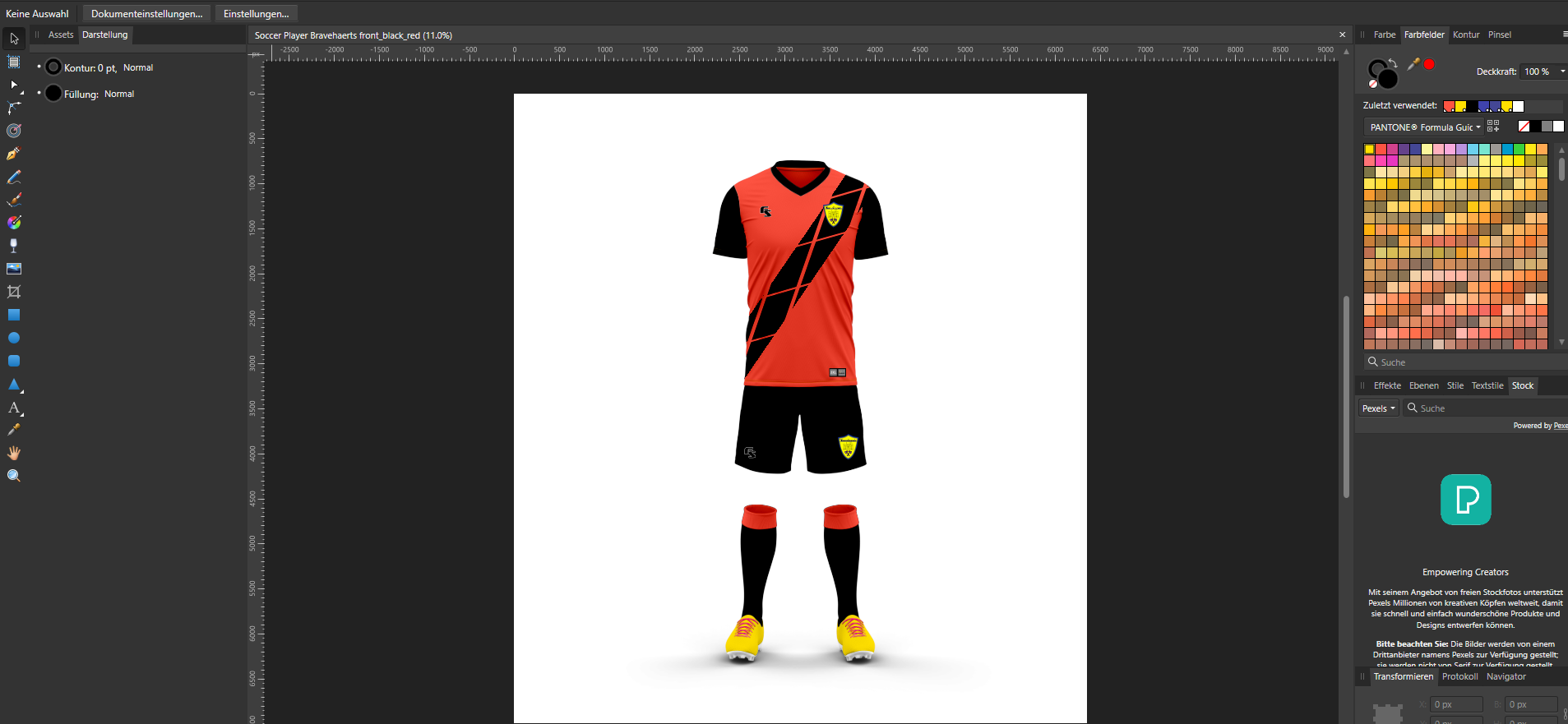
Task: Select the Fill gradient tool
Action: pos(14,223)
